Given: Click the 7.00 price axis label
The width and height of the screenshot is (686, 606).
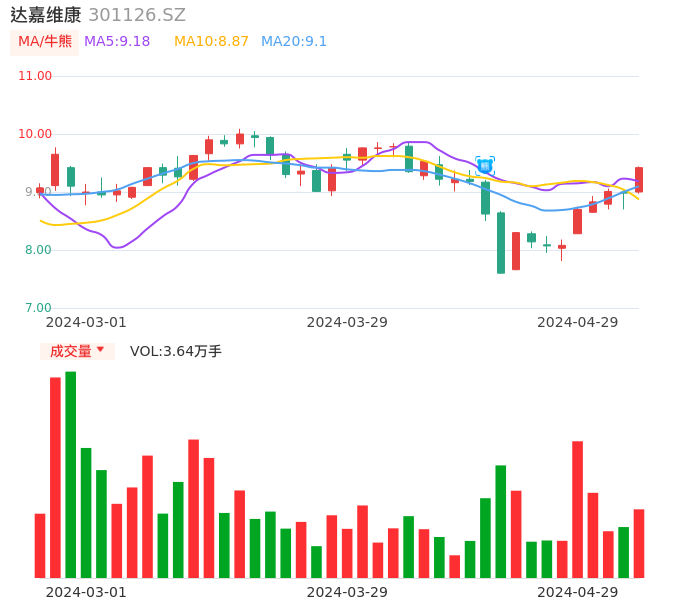Looking at the screenshot, I should 39,308.
